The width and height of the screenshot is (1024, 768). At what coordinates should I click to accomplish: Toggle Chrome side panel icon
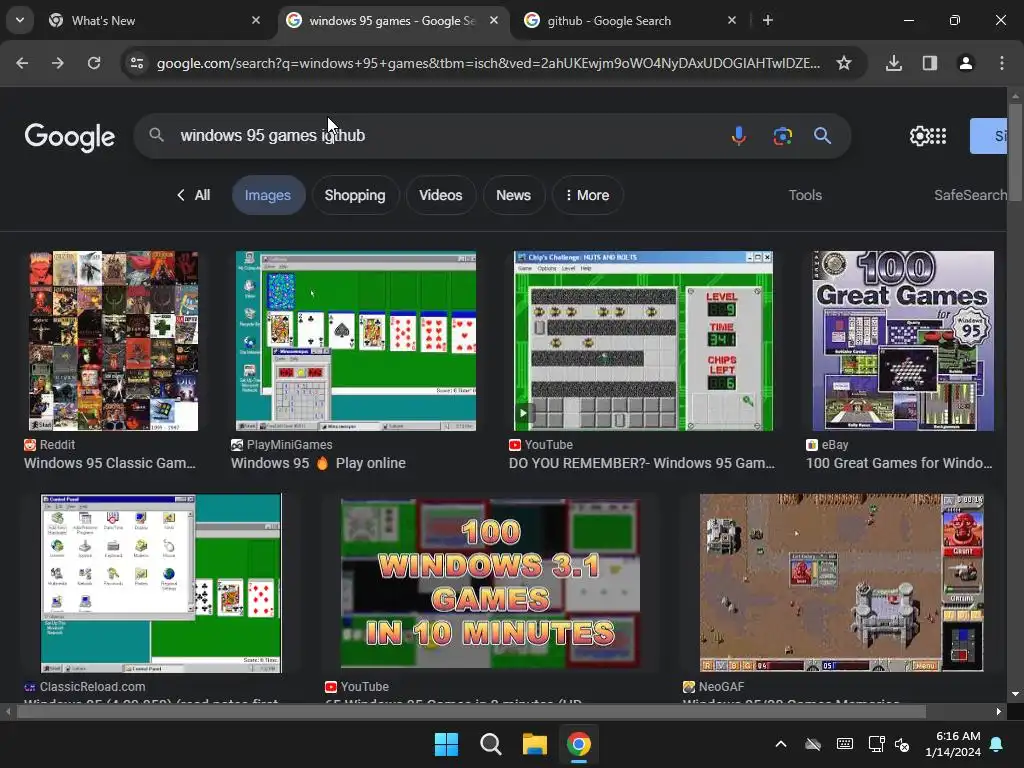tap(930, 63)
